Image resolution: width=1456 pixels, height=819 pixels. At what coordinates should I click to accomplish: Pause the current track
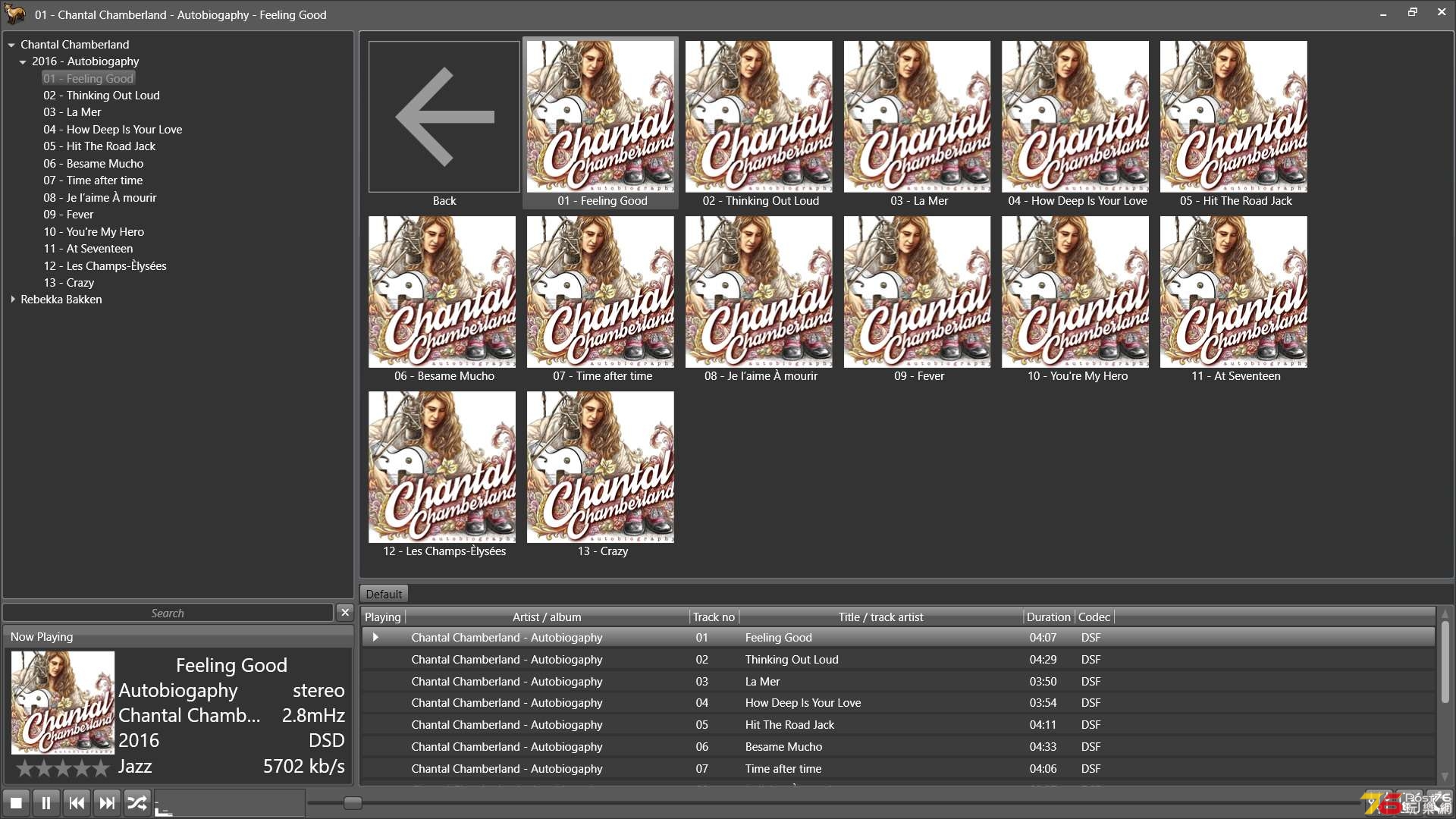point(46,802)
